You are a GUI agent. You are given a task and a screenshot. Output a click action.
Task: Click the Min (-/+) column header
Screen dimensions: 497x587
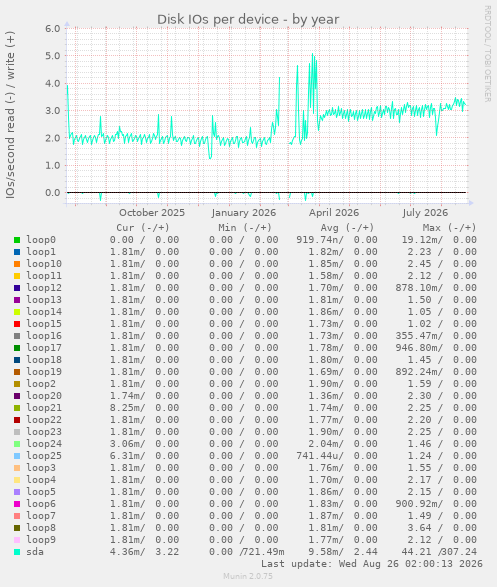click(245, 228)
